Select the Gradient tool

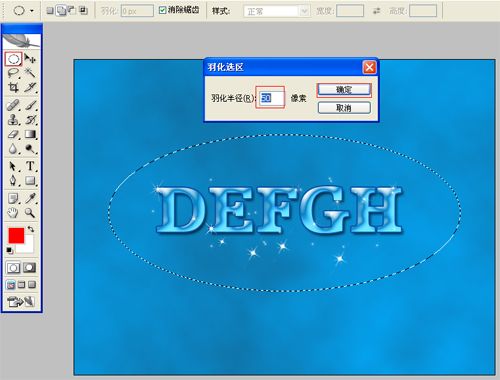tap(30, 134)
